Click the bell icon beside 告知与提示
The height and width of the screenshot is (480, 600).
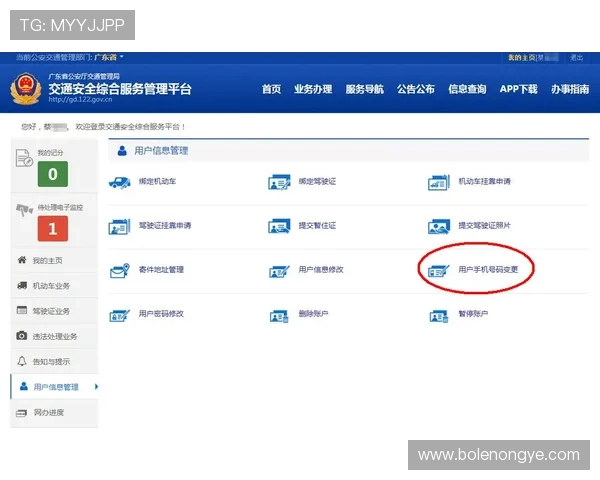click(x=22, y=361)
